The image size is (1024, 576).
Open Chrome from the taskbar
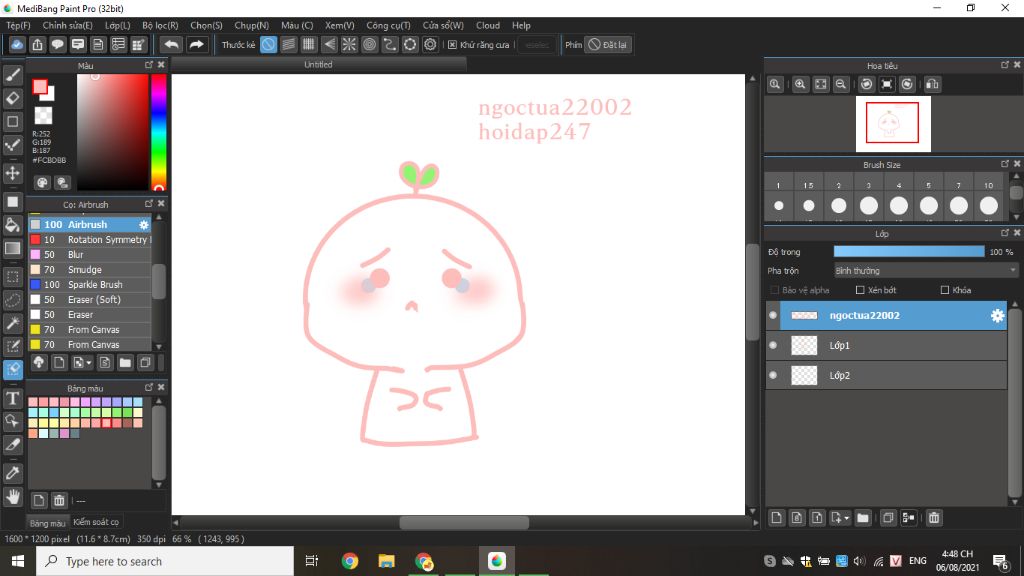click(x=350, y=561)
